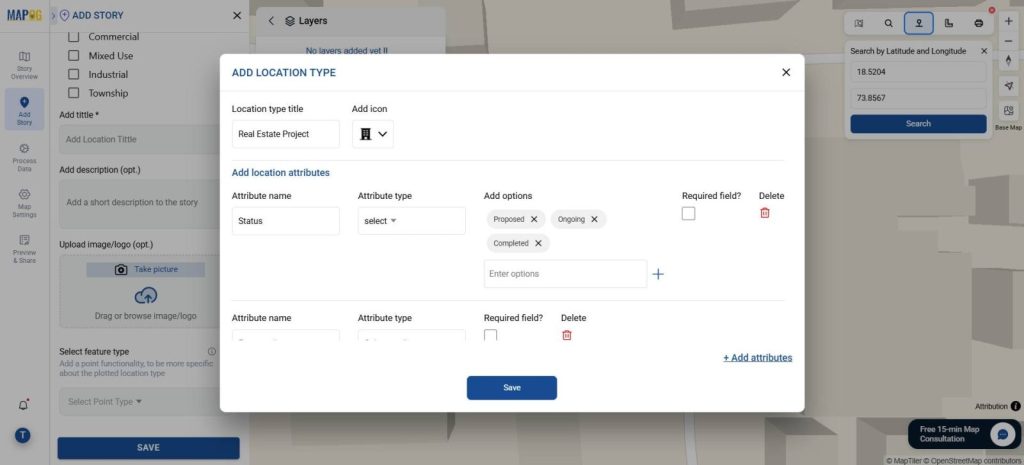Zoom in the map with plus icon

1009,21
